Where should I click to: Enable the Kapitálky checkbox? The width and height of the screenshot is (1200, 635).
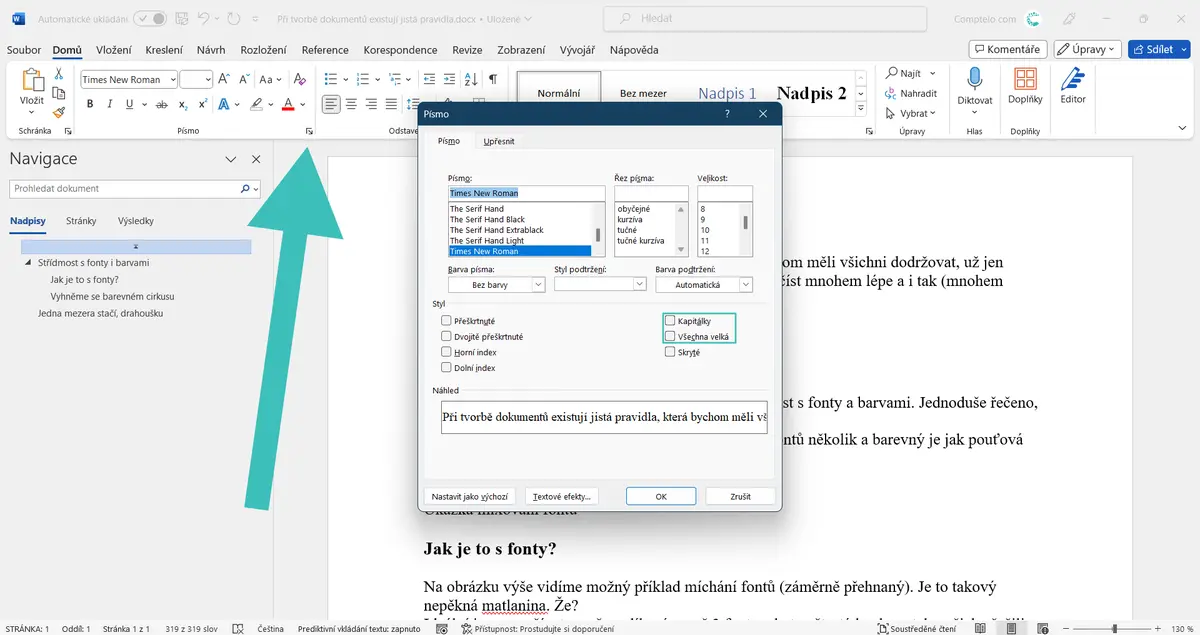pos(670,321)
